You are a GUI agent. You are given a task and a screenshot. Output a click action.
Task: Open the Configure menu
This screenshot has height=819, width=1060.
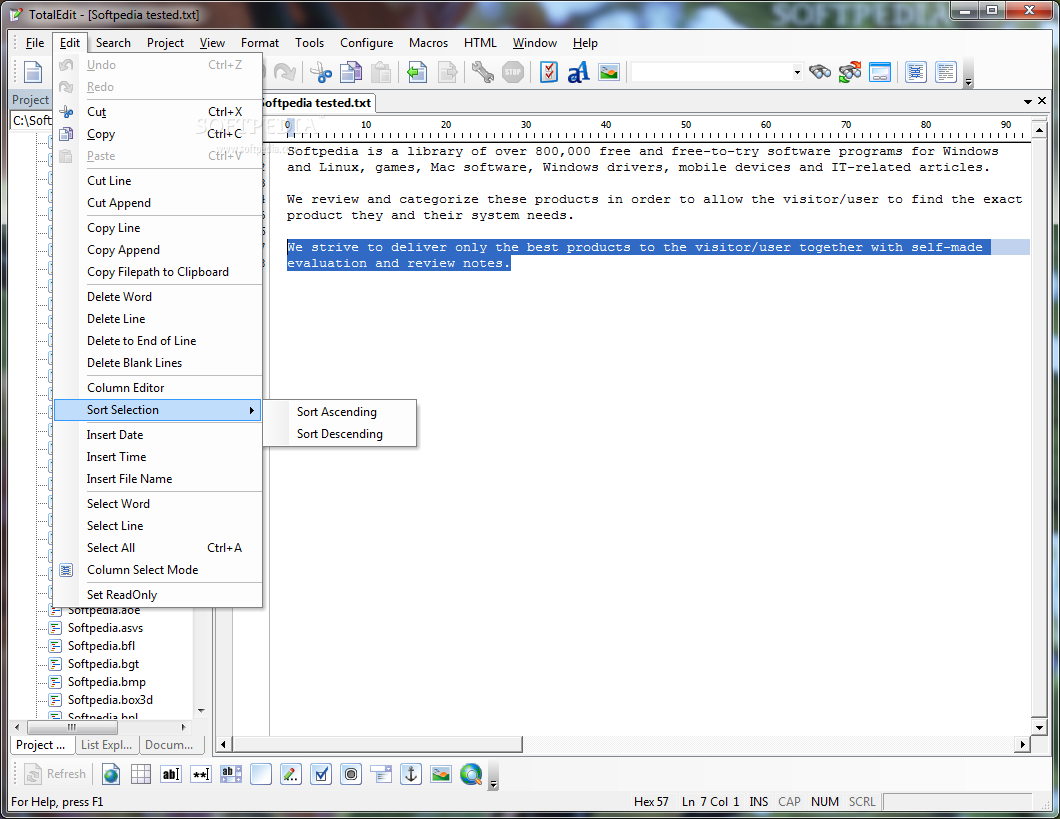(366, 43)
